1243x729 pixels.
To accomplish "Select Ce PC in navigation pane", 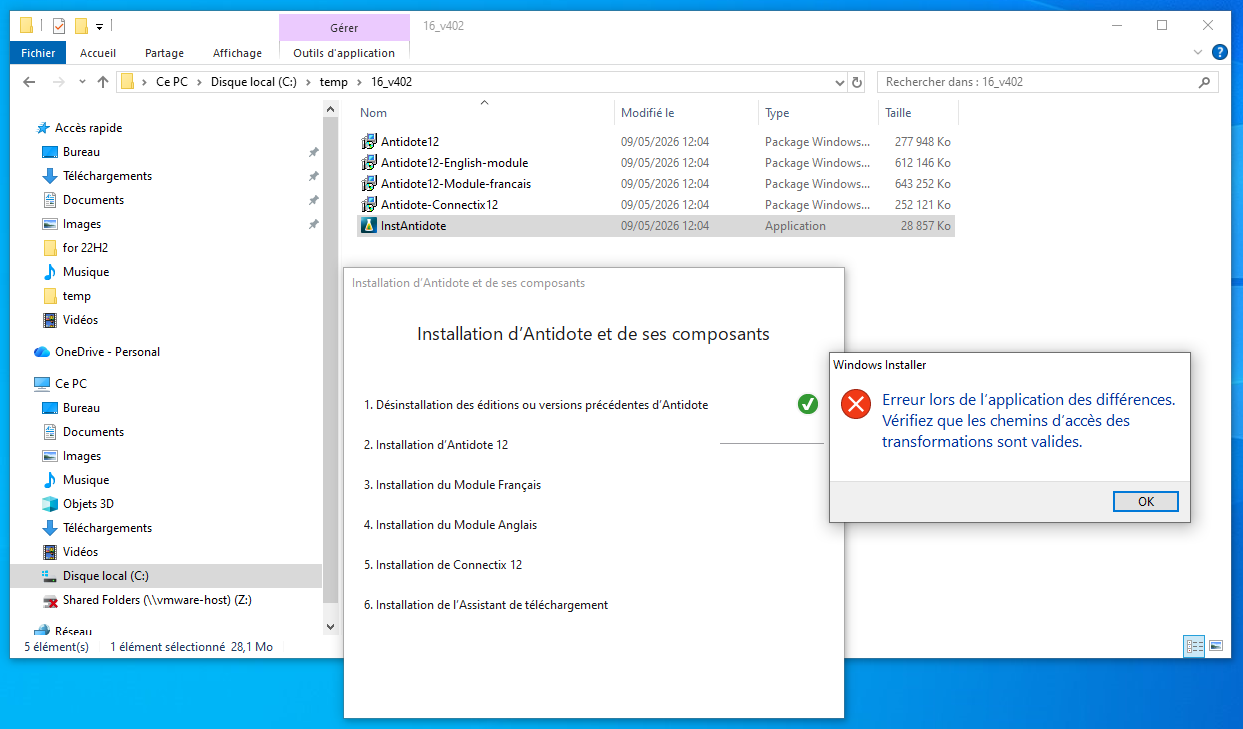I will pos(71,384).
